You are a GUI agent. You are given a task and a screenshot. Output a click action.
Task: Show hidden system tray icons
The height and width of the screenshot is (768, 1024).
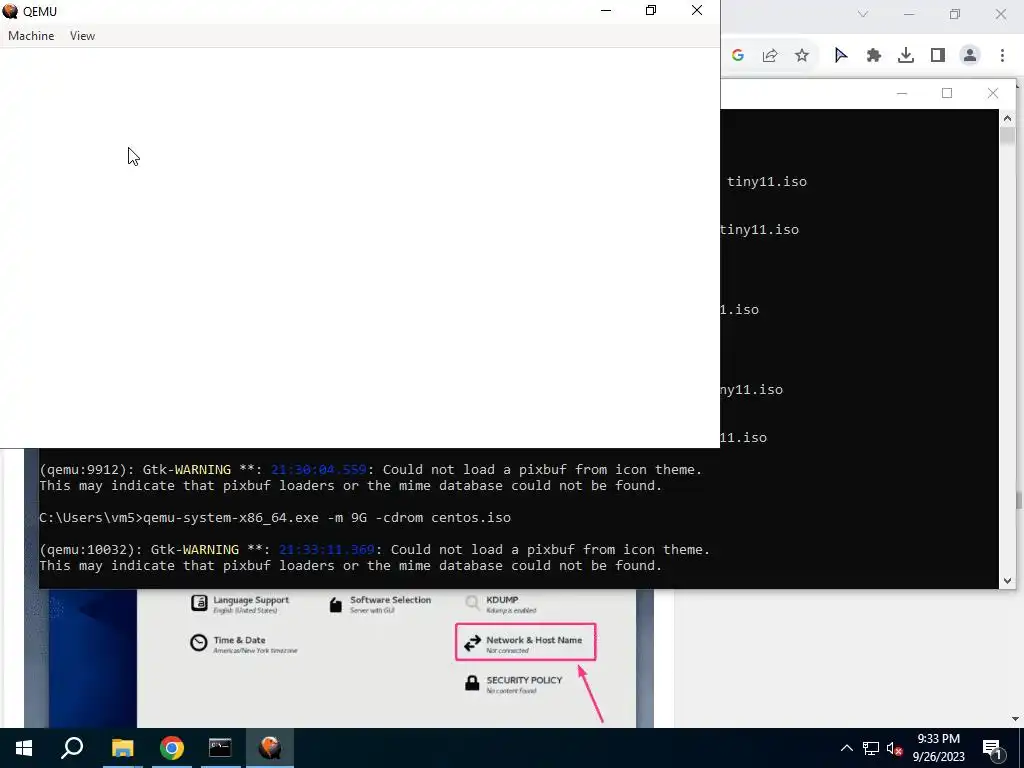coord(846,748)
